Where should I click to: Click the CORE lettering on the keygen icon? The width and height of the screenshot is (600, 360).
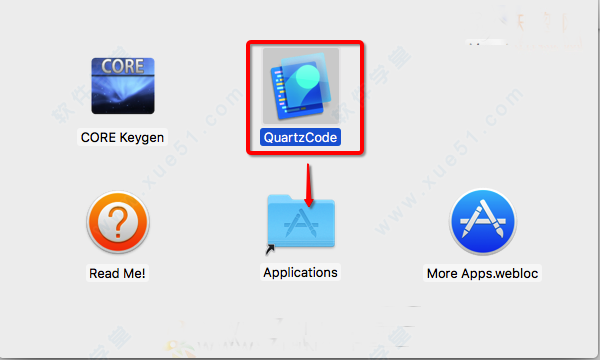[x=123, y=66]
